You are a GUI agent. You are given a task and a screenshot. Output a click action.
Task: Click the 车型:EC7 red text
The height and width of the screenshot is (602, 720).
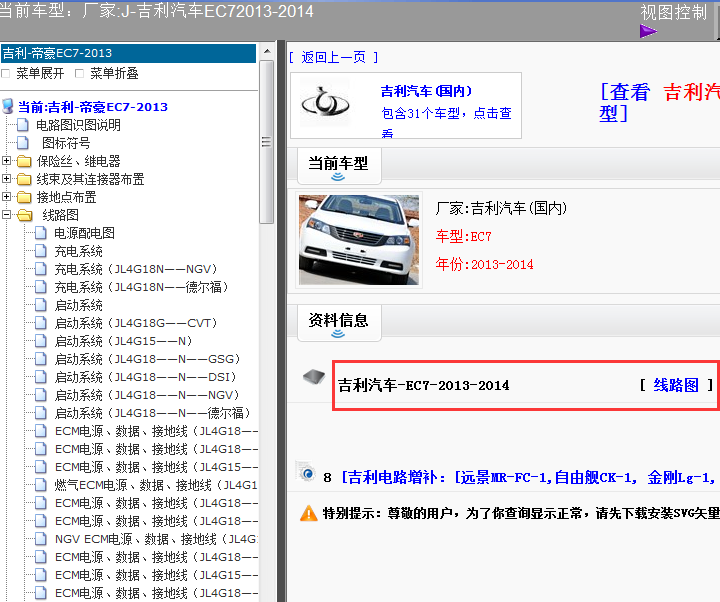pos(463,236)
